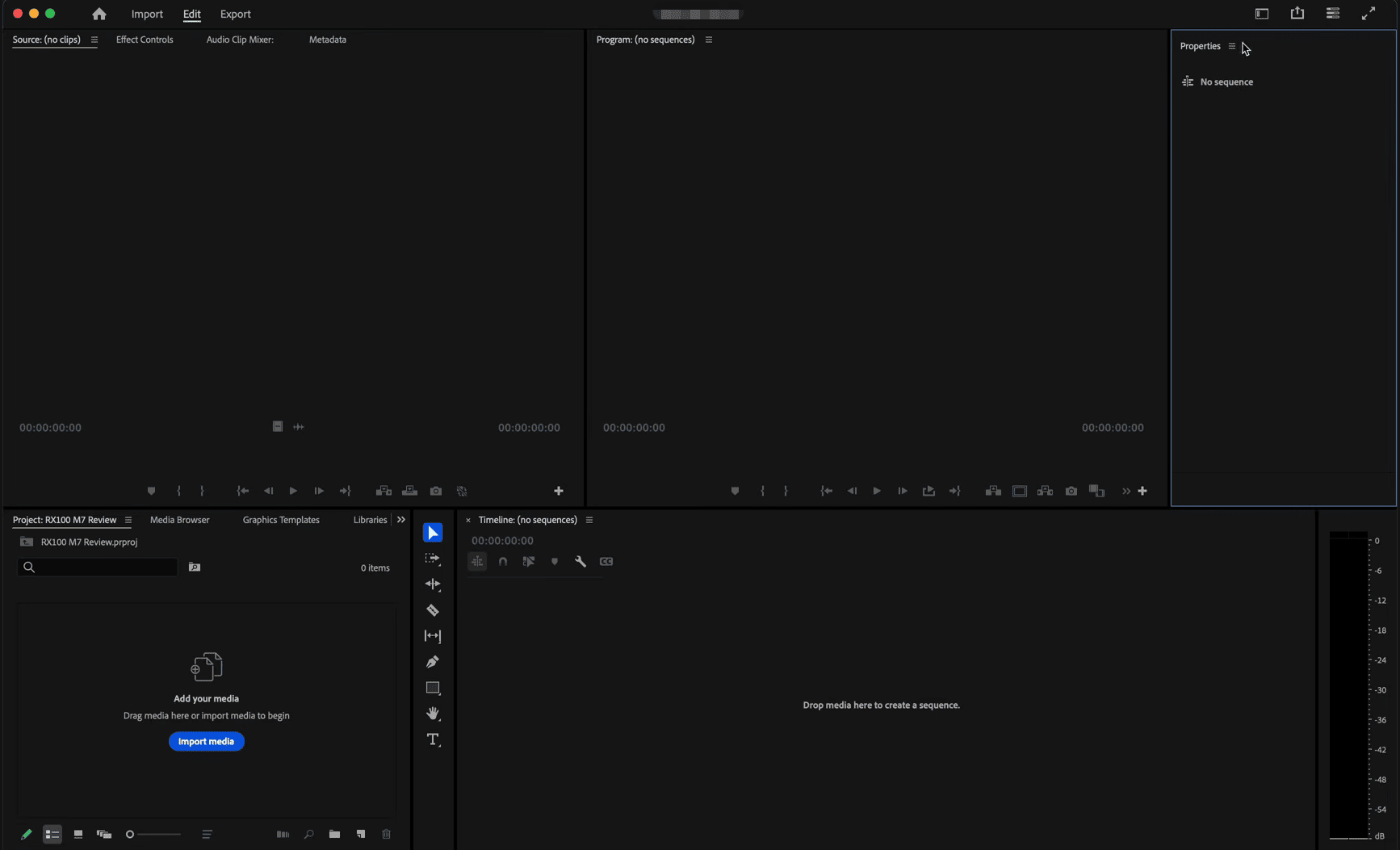Open Libraries tab

tap(370, 520)
